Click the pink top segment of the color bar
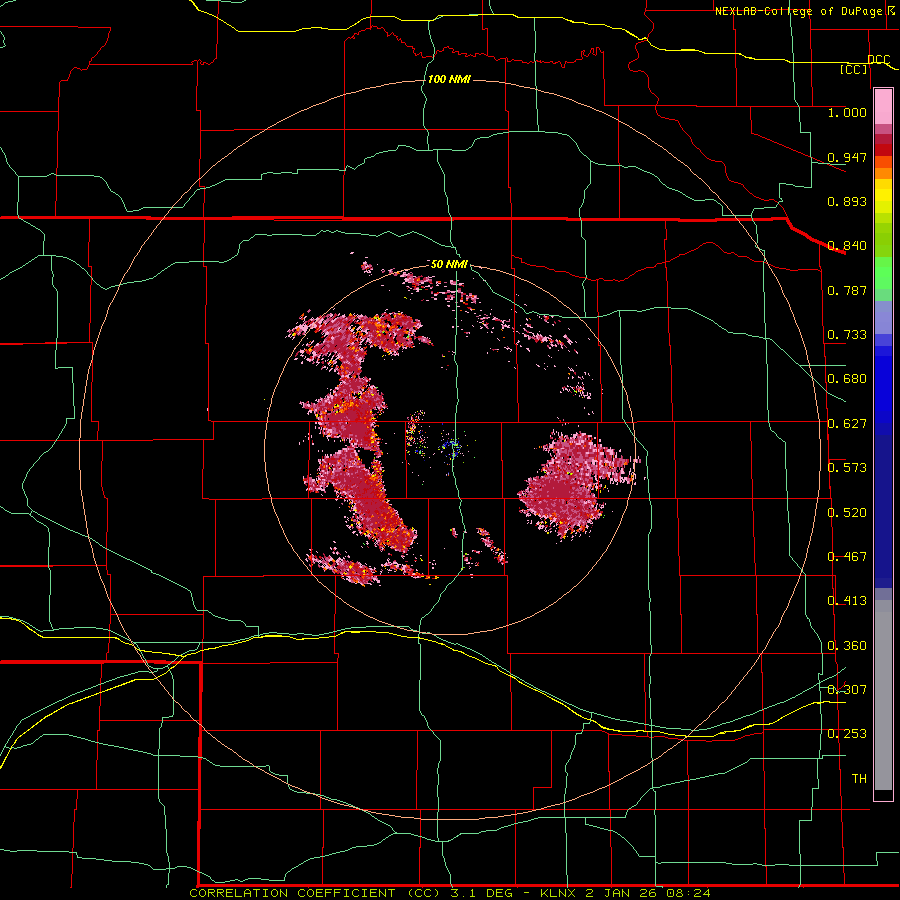Viewport: 900px width, 900px height. 883,107
